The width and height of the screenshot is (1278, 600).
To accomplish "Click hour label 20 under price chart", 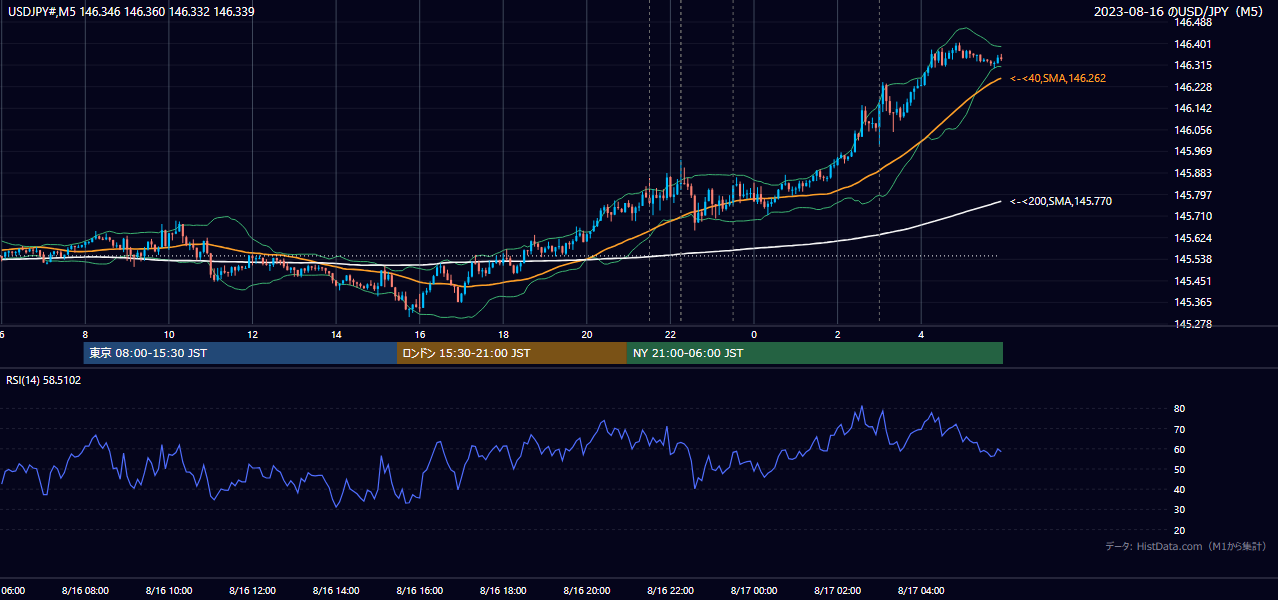I will (x=587, y=334).
